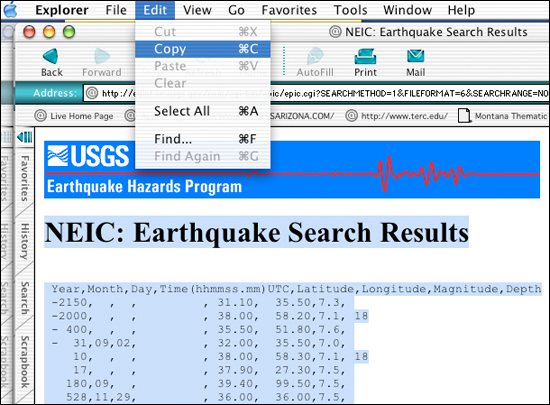The width and height of the screenshot is (550, 405).
Task: Click the green zoom window button
Action: [69, 32]
